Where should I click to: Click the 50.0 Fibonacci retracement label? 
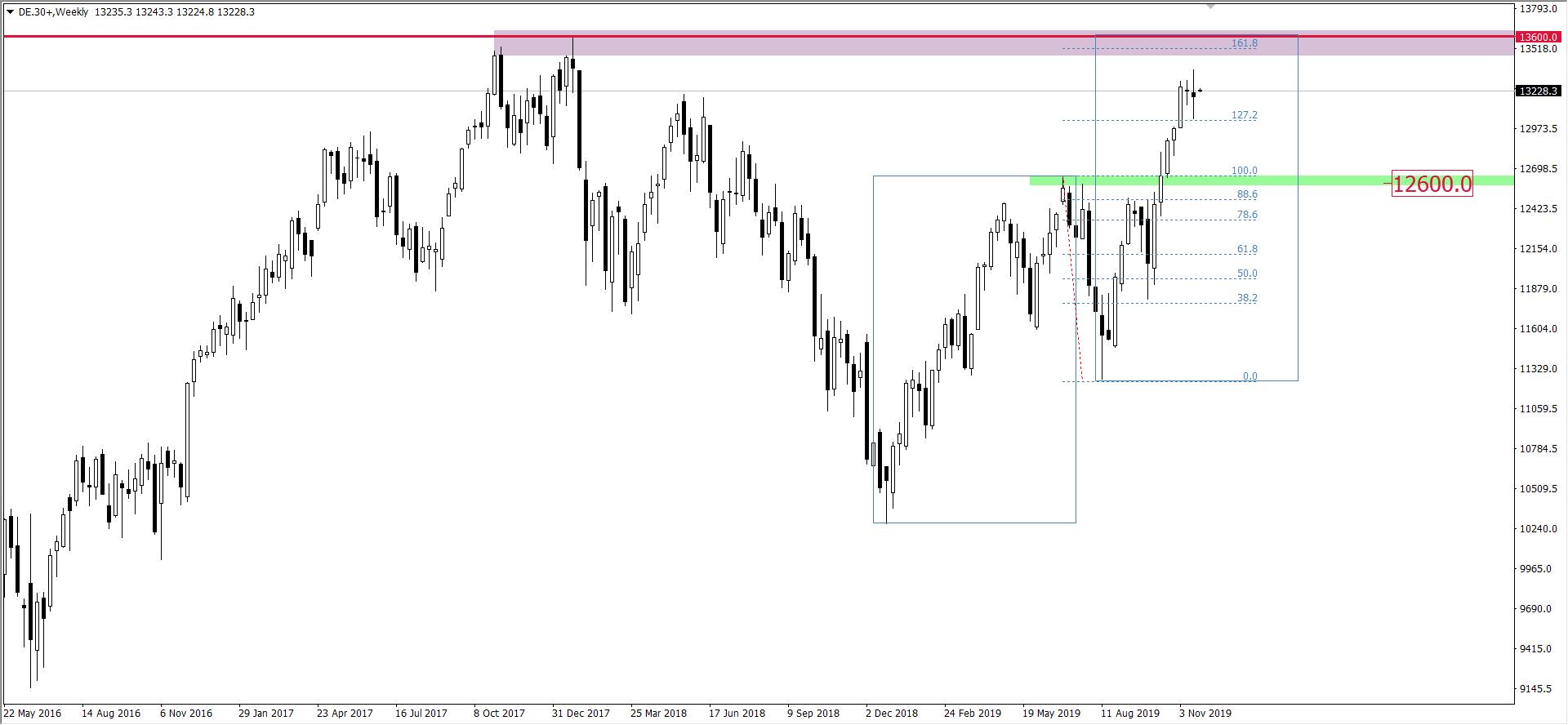(x=1246, y=274)
